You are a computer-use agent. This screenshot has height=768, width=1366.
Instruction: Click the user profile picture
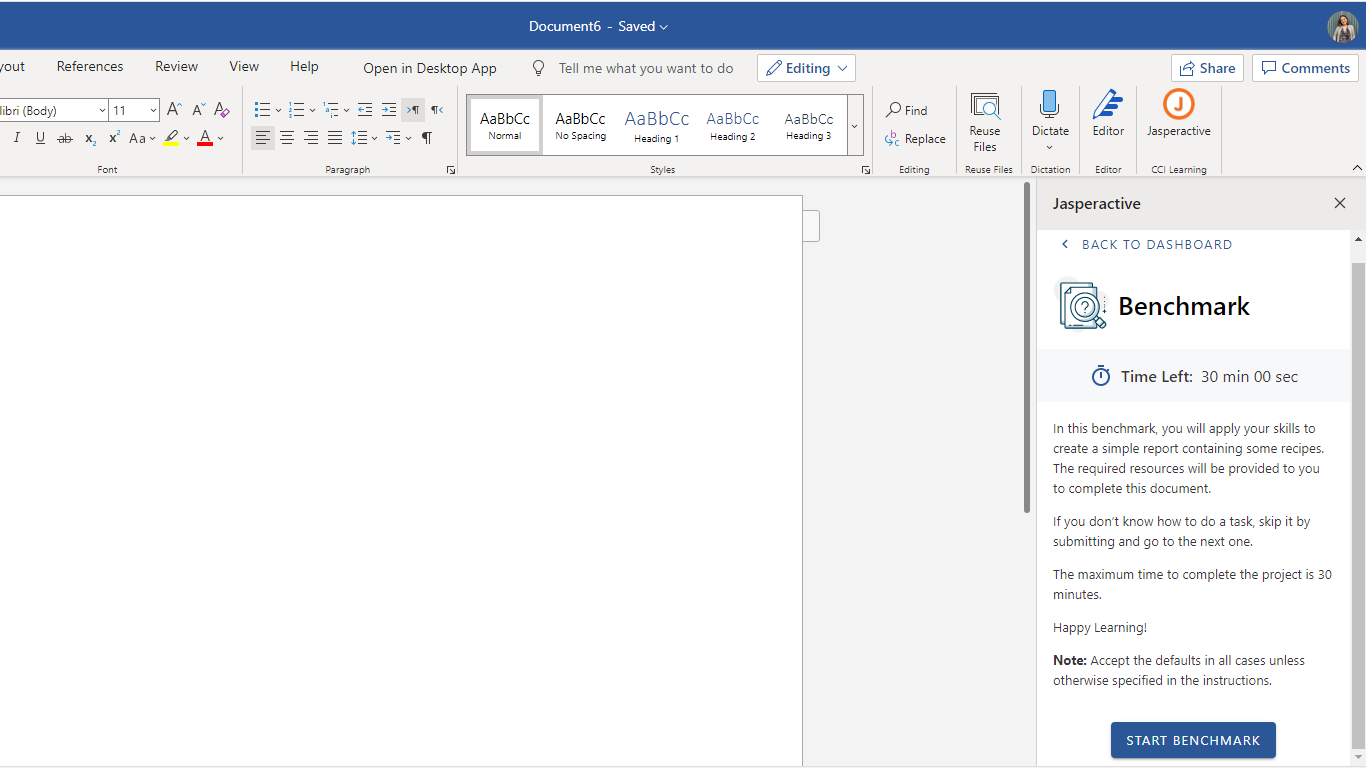(1342, 27)
